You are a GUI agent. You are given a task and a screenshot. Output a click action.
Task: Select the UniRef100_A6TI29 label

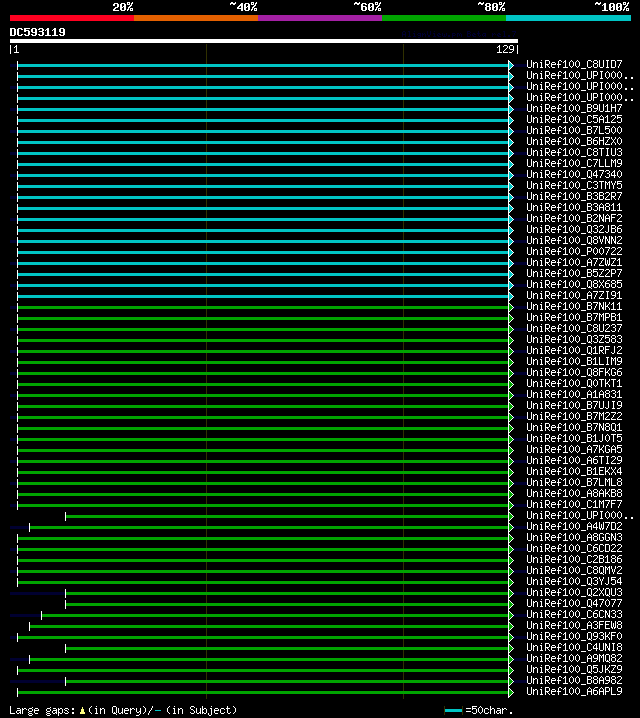click(x=574, y=460)
